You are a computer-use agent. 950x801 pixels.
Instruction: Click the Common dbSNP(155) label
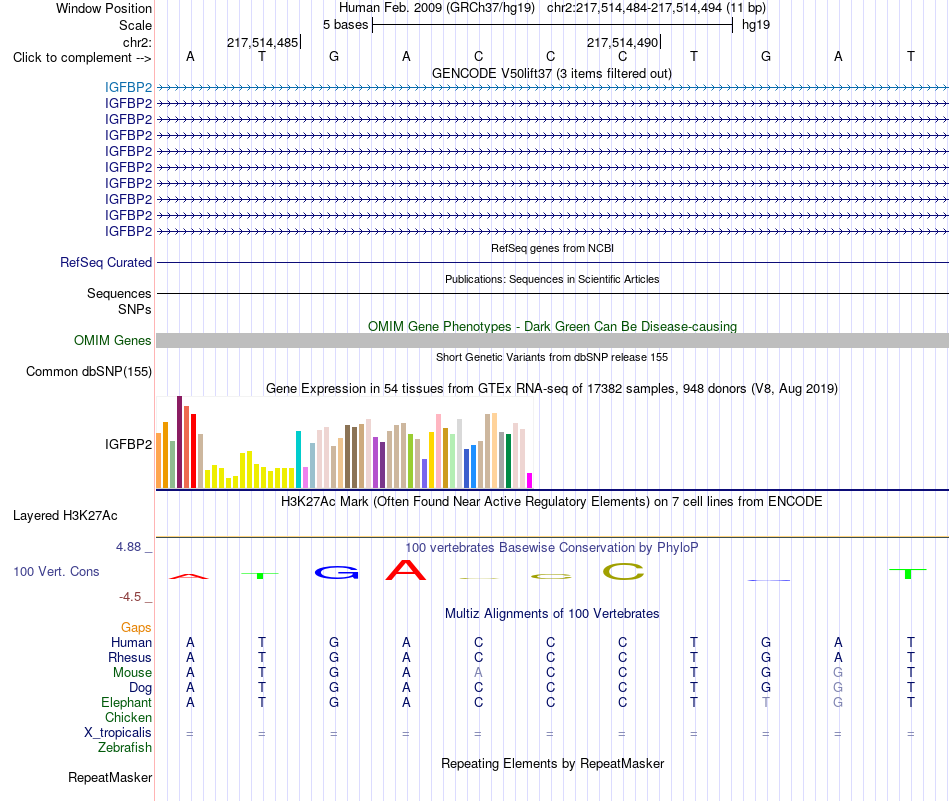pyautogui.click(x=88, y=371)
